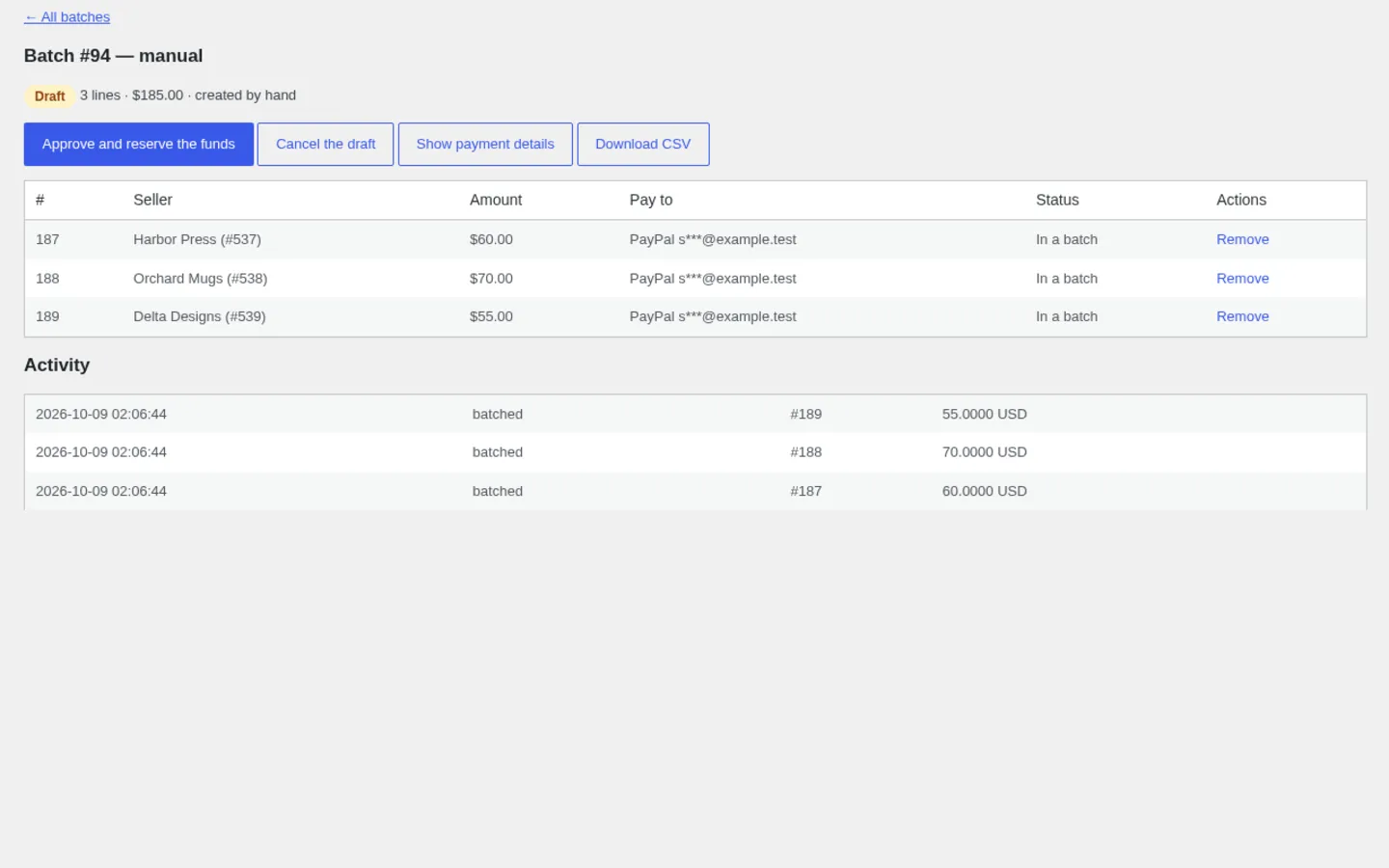The height and width of the screenshot is (868, 1389).
Task: Click the $55.00 amount cell
Action: pos(491,316)
